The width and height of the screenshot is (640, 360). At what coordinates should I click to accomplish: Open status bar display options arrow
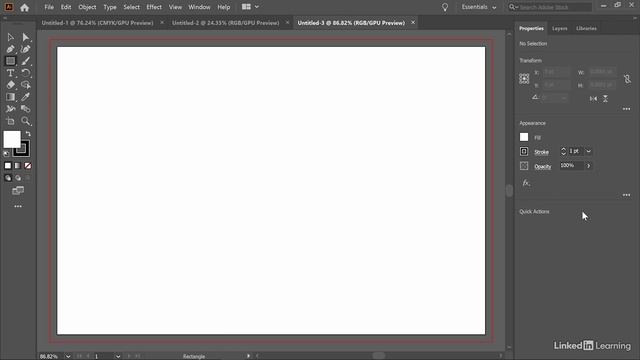(x=248, y=356)
